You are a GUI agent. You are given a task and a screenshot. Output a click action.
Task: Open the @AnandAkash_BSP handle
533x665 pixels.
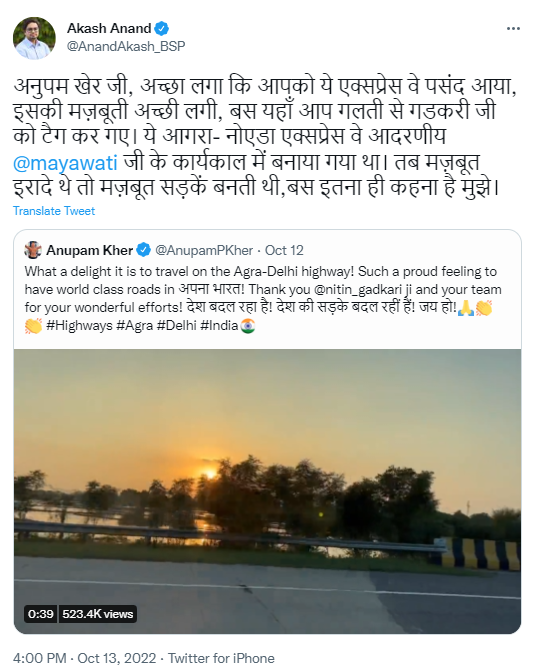126,46
